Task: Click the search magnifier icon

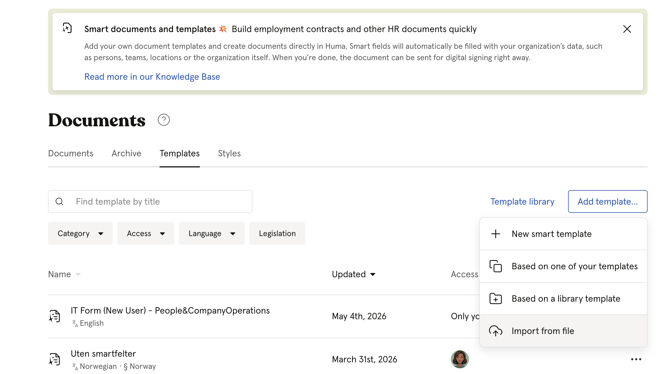Action: click(59, 201)
